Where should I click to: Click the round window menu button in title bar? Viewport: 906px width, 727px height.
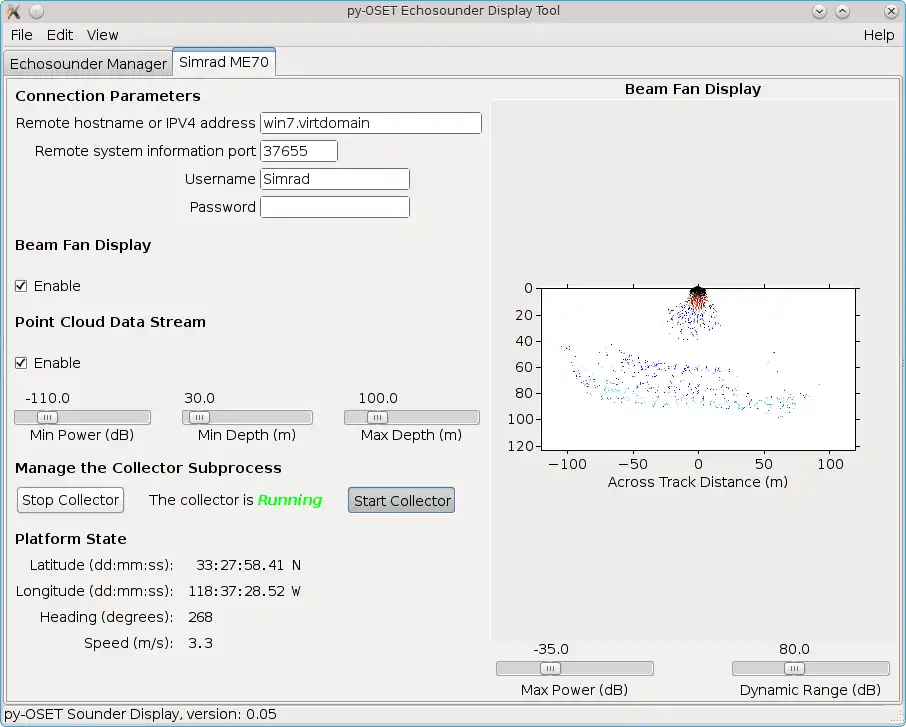tap(36, 11)
